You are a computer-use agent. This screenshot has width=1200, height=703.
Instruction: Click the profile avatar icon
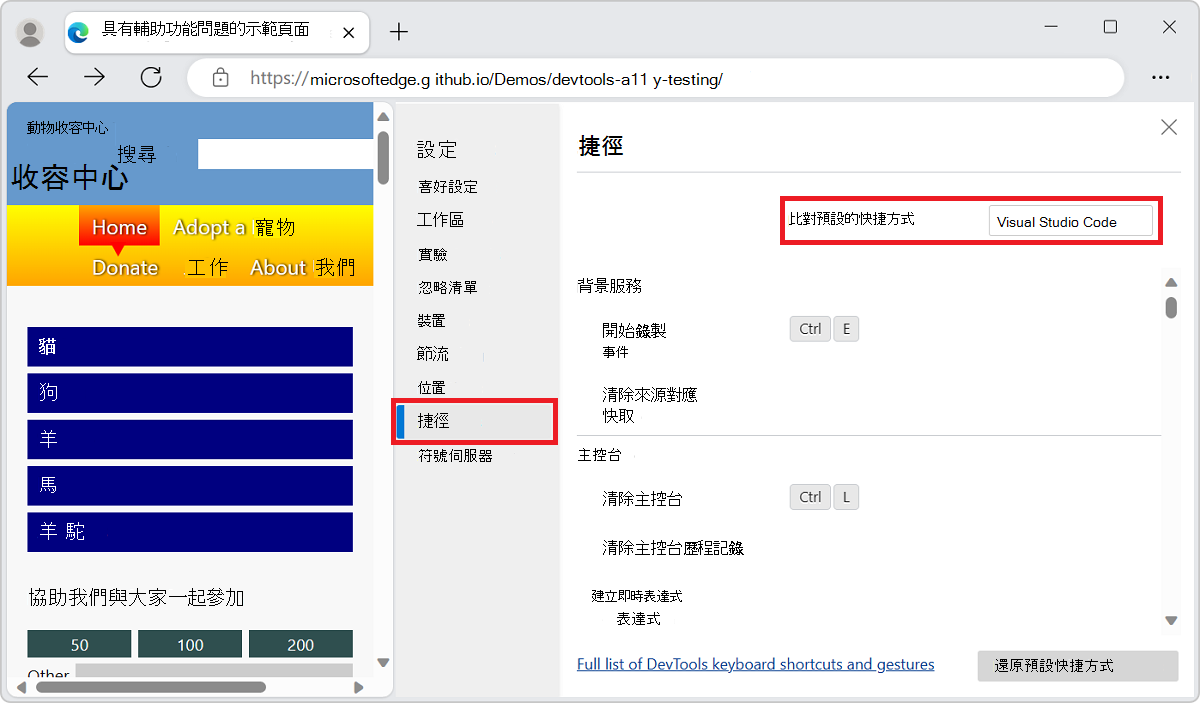pos(29,31)
